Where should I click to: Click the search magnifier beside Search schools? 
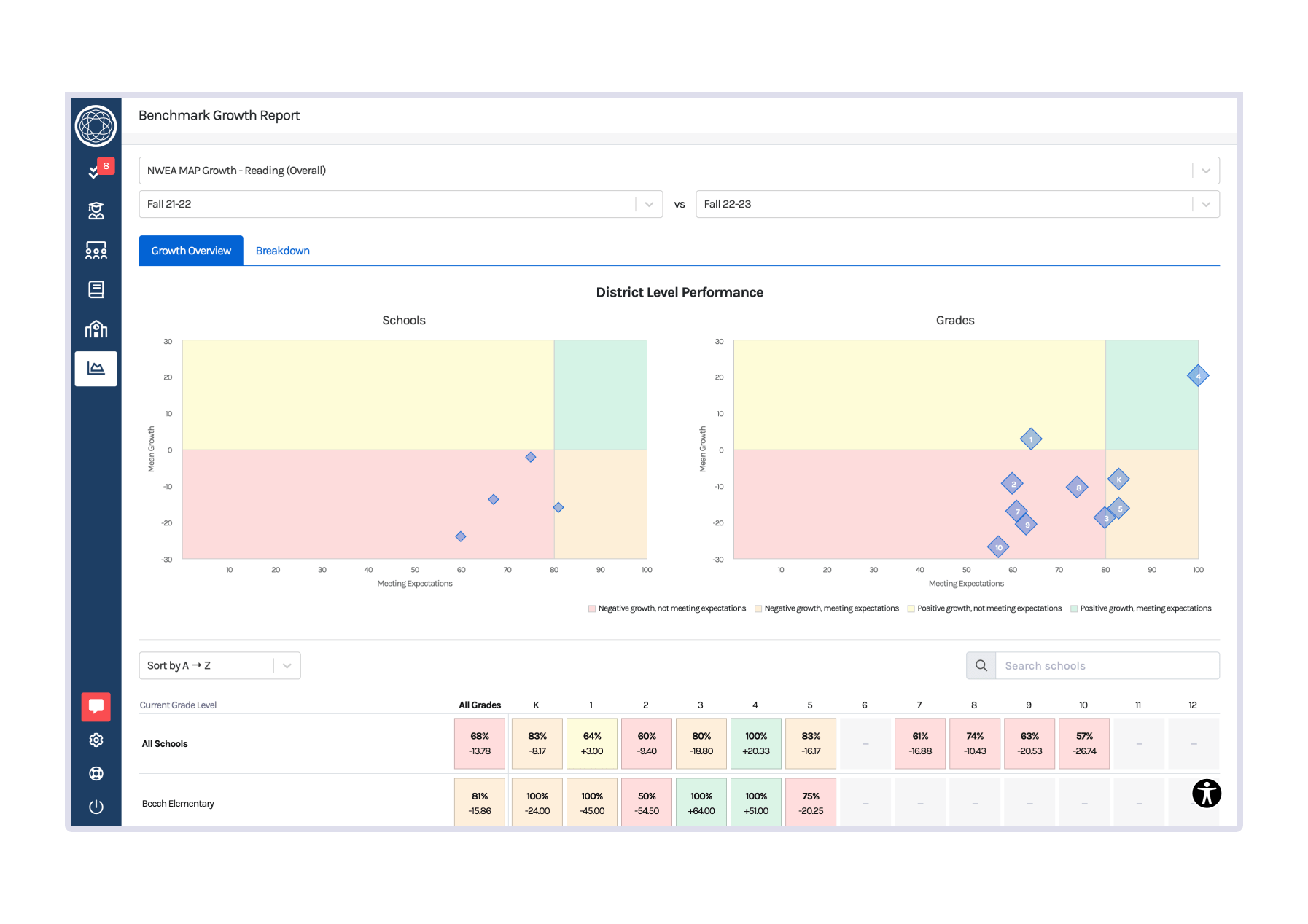click(981, 665)
